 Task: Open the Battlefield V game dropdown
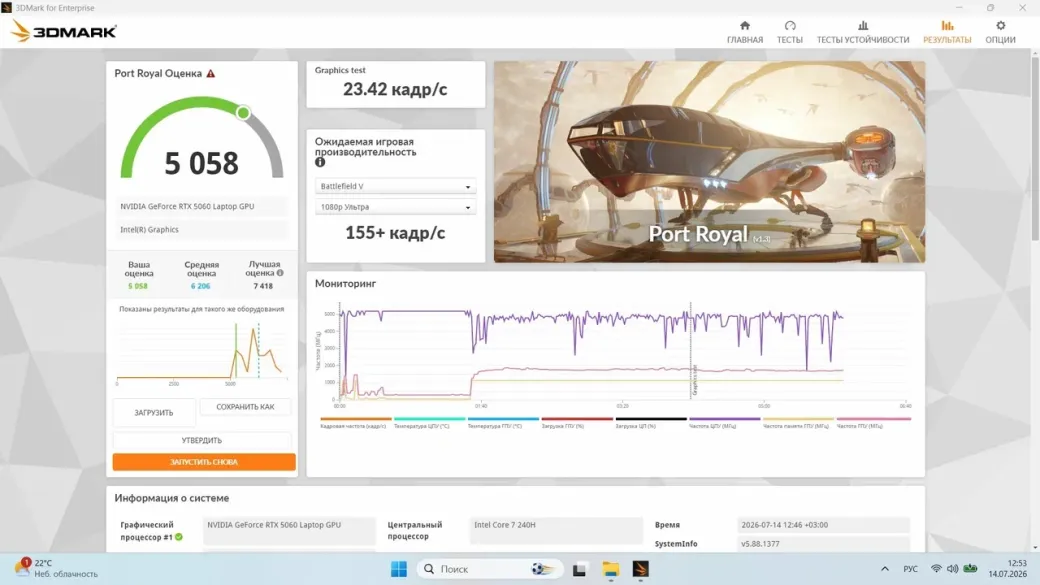[395, 186]
